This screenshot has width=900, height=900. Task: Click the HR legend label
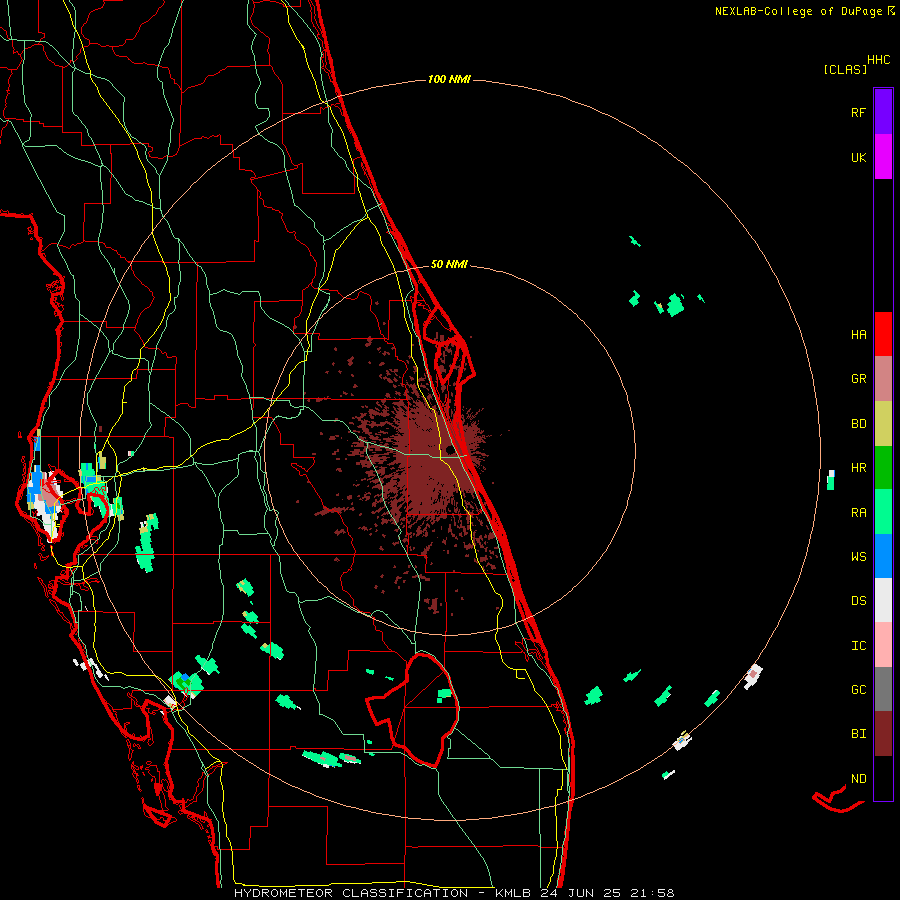click(858, 468)
